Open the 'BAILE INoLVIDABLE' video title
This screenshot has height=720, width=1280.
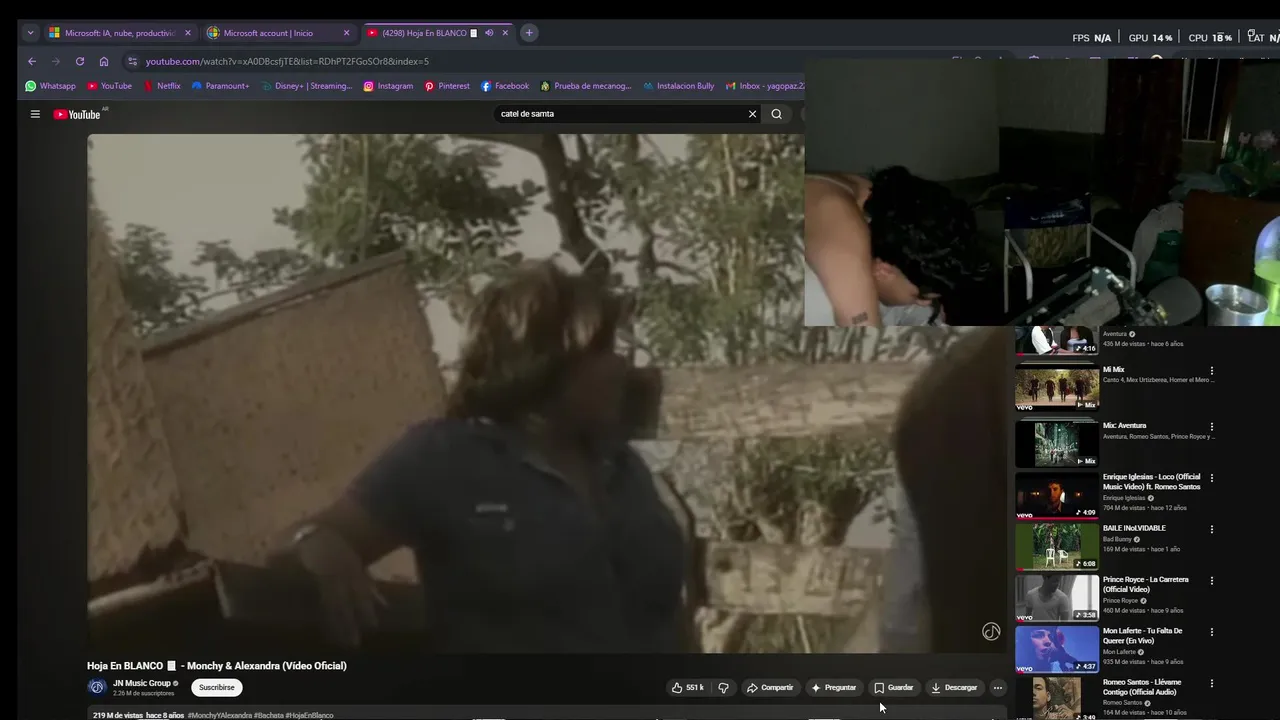click(x=1134, y=528)
